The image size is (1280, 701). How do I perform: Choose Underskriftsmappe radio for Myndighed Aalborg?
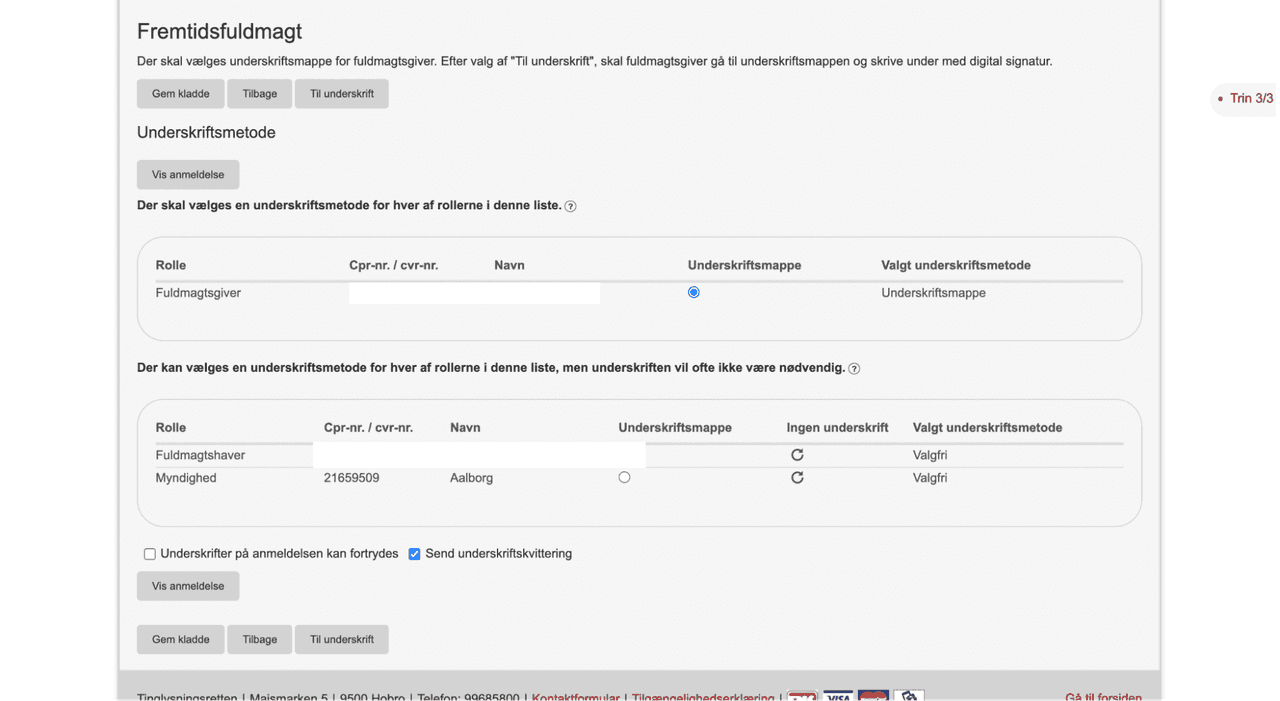point(624,478)
